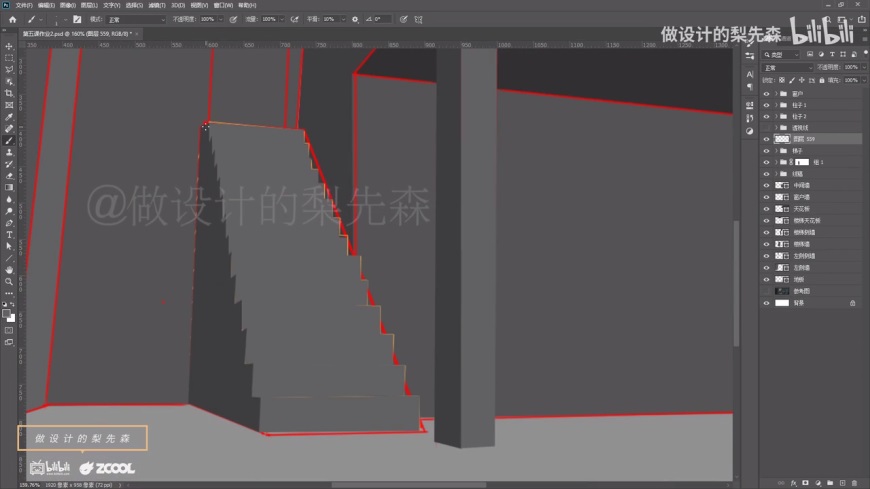Switch foreground and background colors
The height and width of the screenshot is (489, 870).
13,304
